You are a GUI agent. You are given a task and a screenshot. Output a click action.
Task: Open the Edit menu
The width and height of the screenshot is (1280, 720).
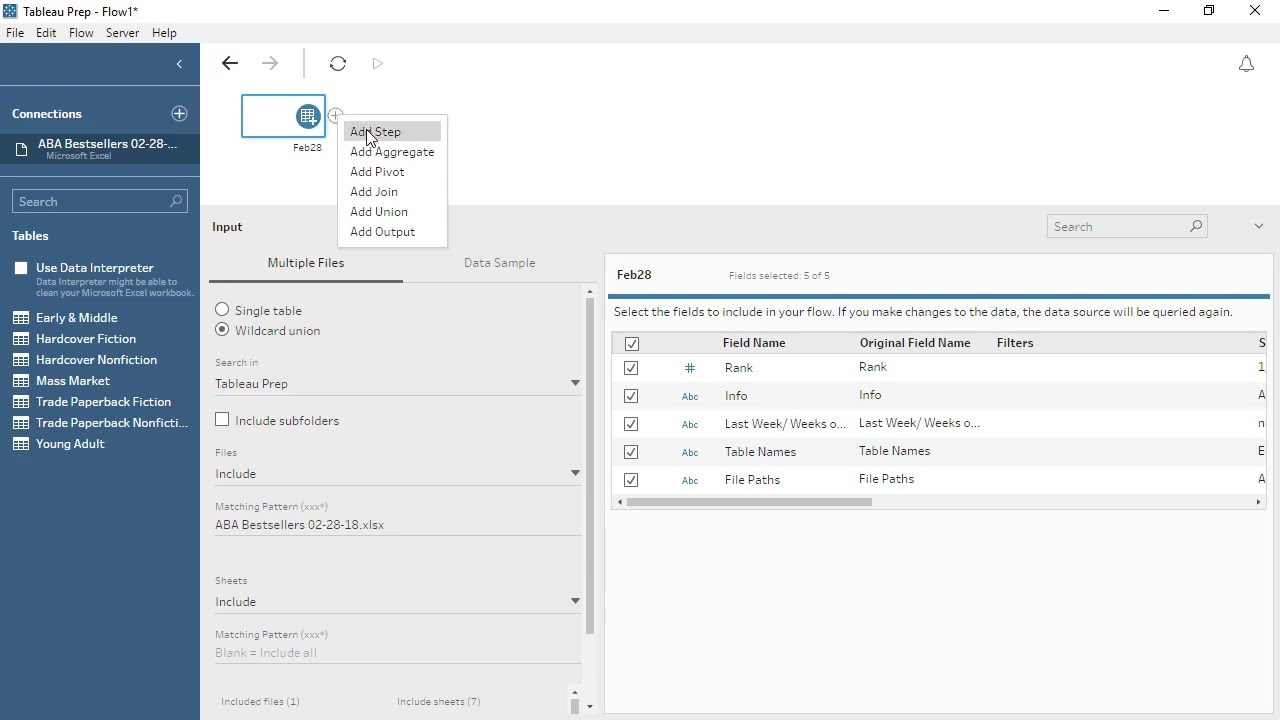[x=46, y=33]
